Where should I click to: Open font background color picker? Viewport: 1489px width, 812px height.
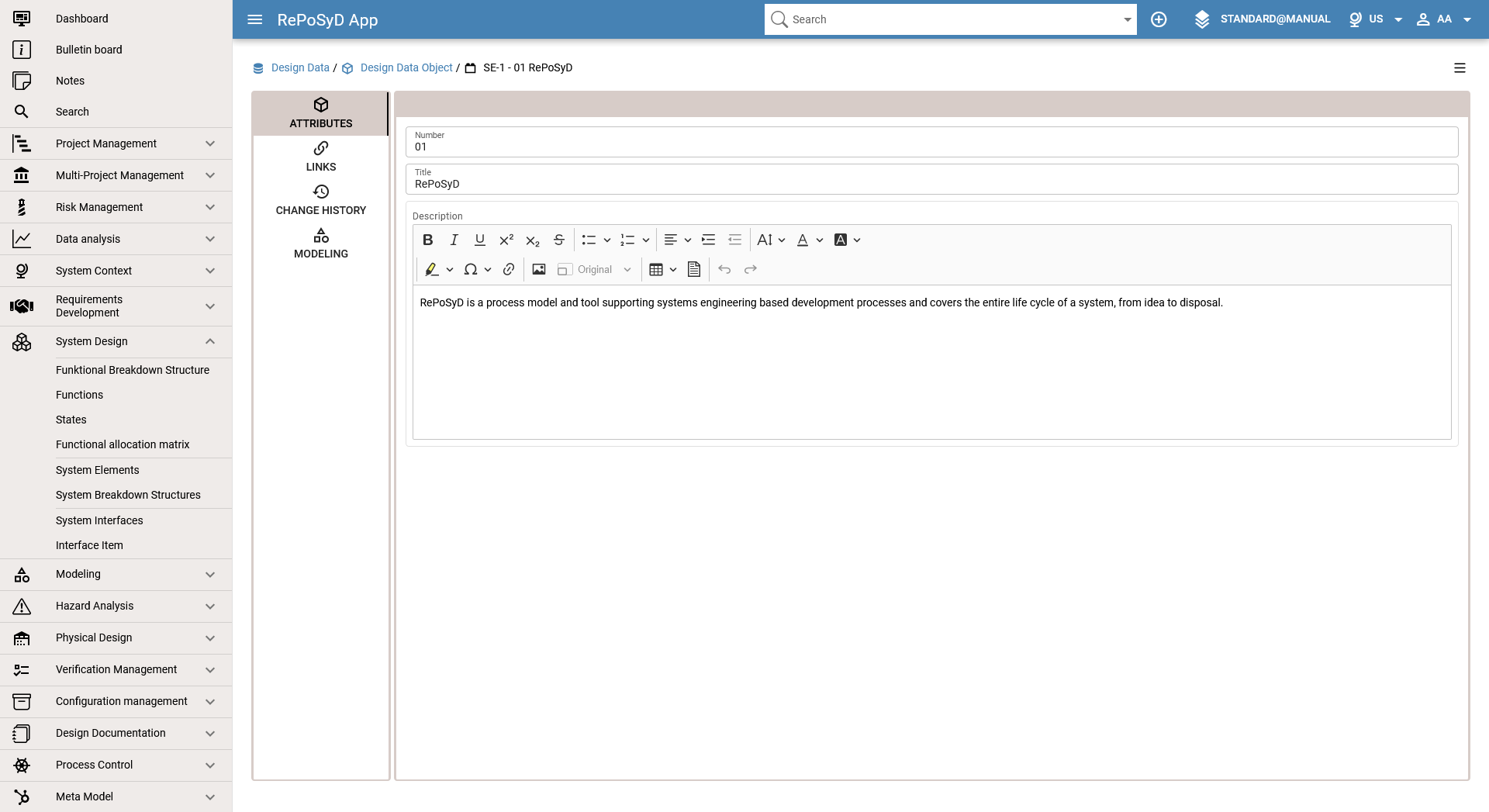tap(848, 240)
